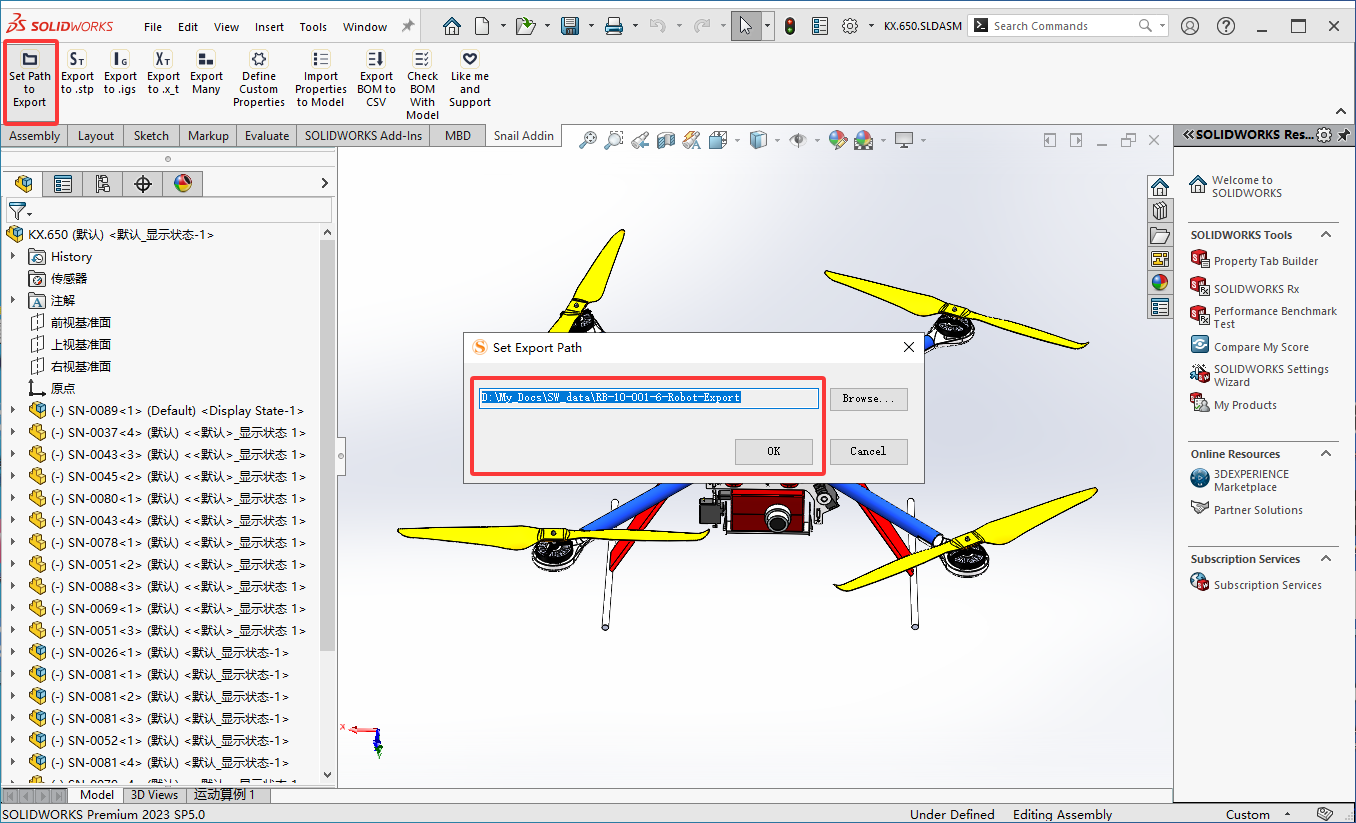Click the Select cursor tool
1356x823 pixels.
(x=745, y=26)
